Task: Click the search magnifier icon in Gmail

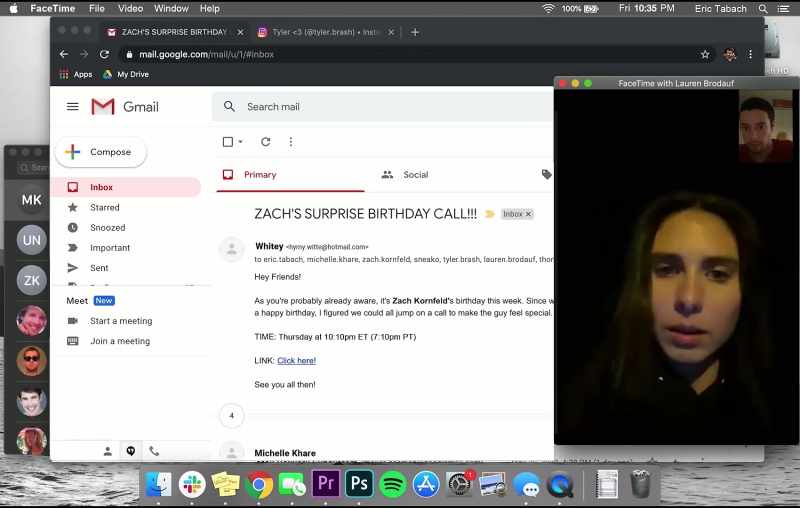Action: tap(229, 106)
